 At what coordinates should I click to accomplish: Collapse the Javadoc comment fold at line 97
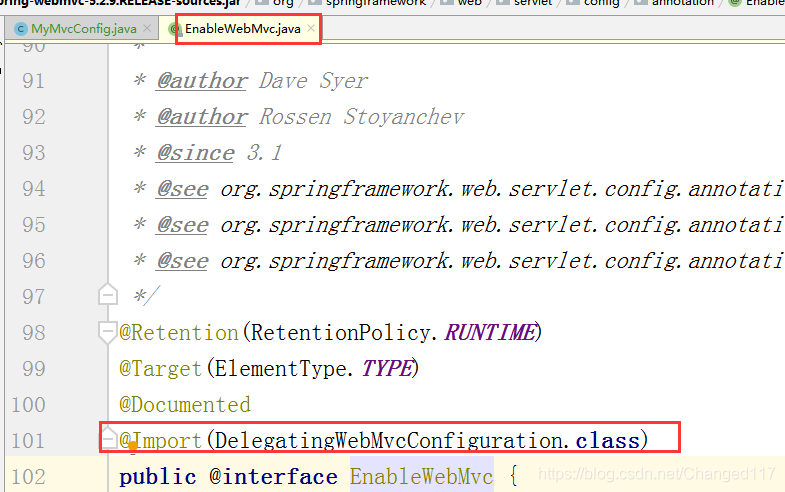coord(108,295)
